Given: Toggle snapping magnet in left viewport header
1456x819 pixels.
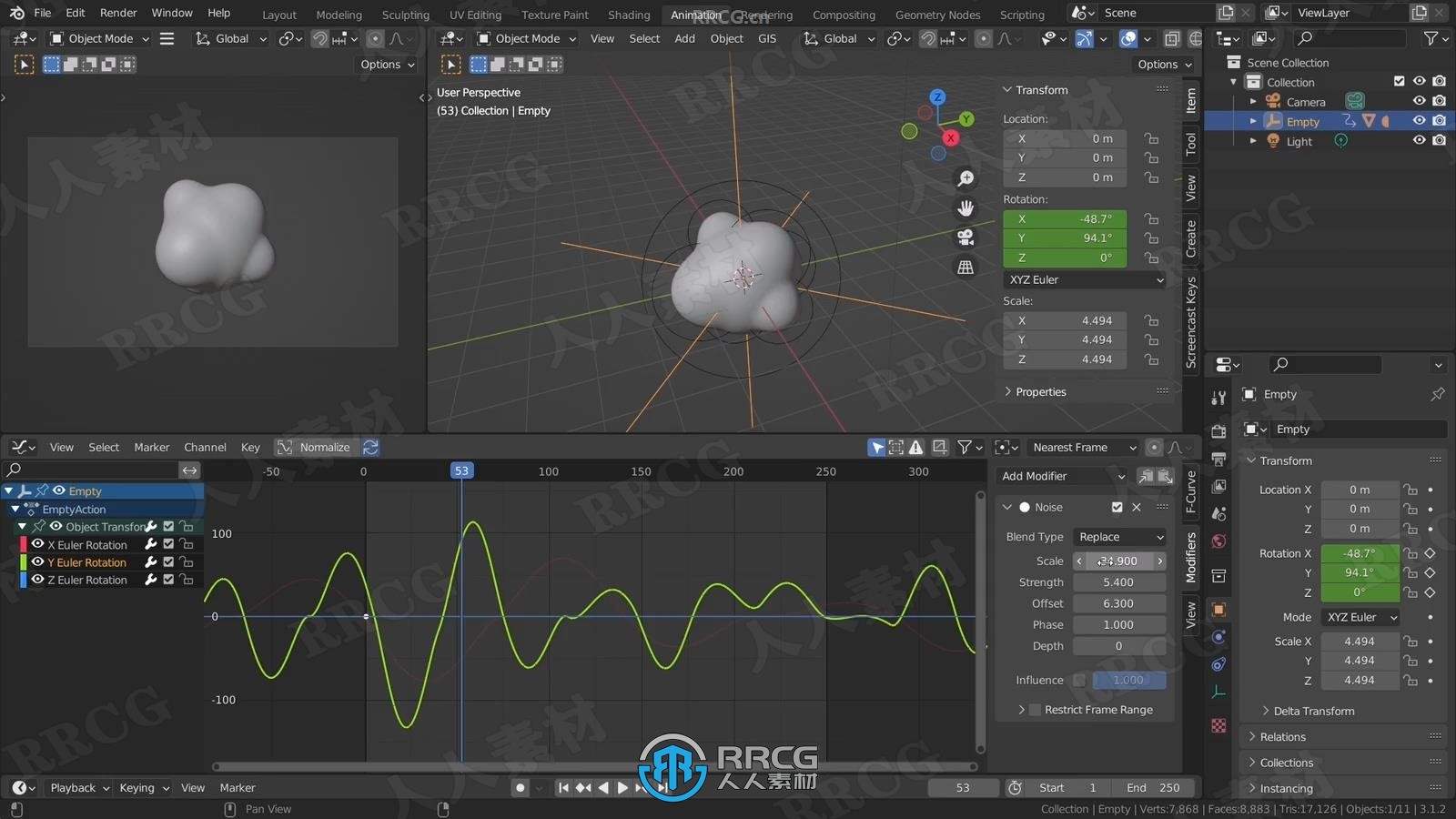Looking at the screenshot, I should coord(319,38).
